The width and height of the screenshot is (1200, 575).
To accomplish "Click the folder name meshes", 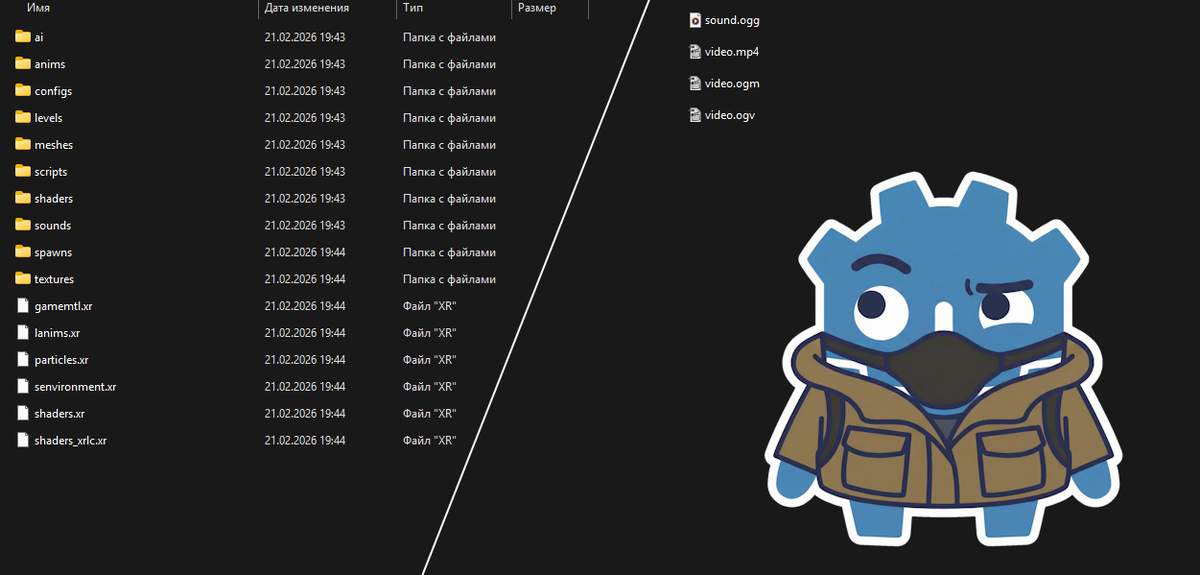I will 53,145.
